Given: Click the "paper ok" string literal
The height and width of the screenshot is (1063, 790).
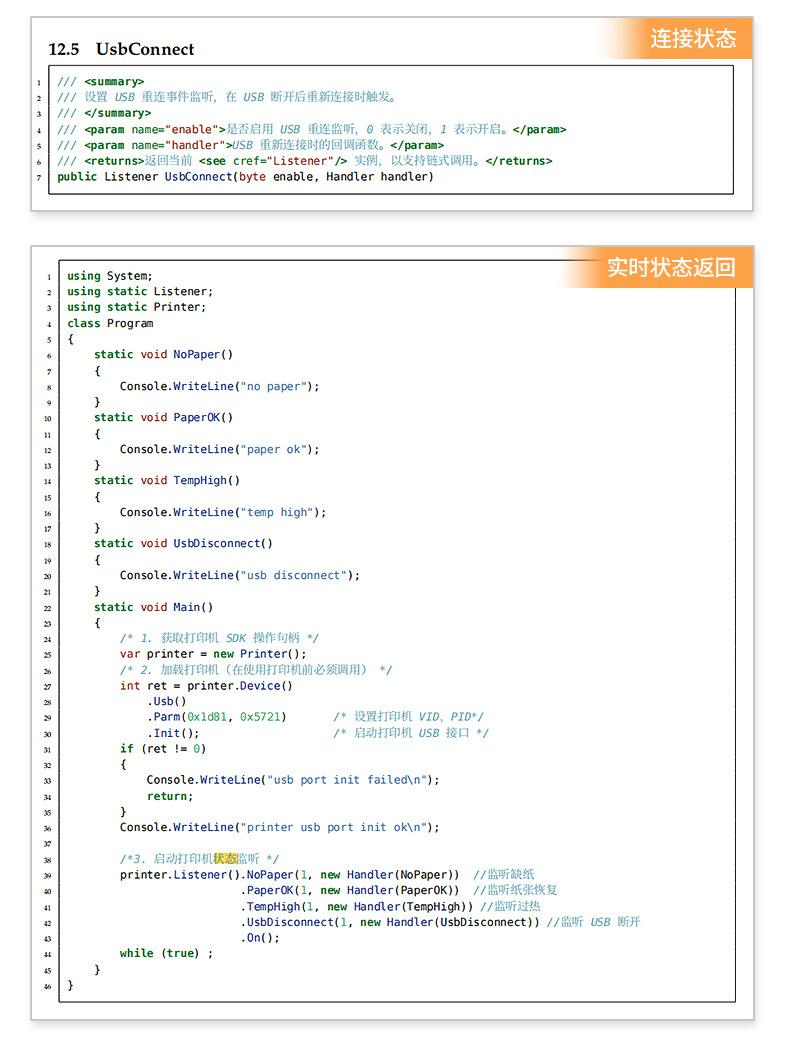Looking at the screenshot, I should coord(272,449).
